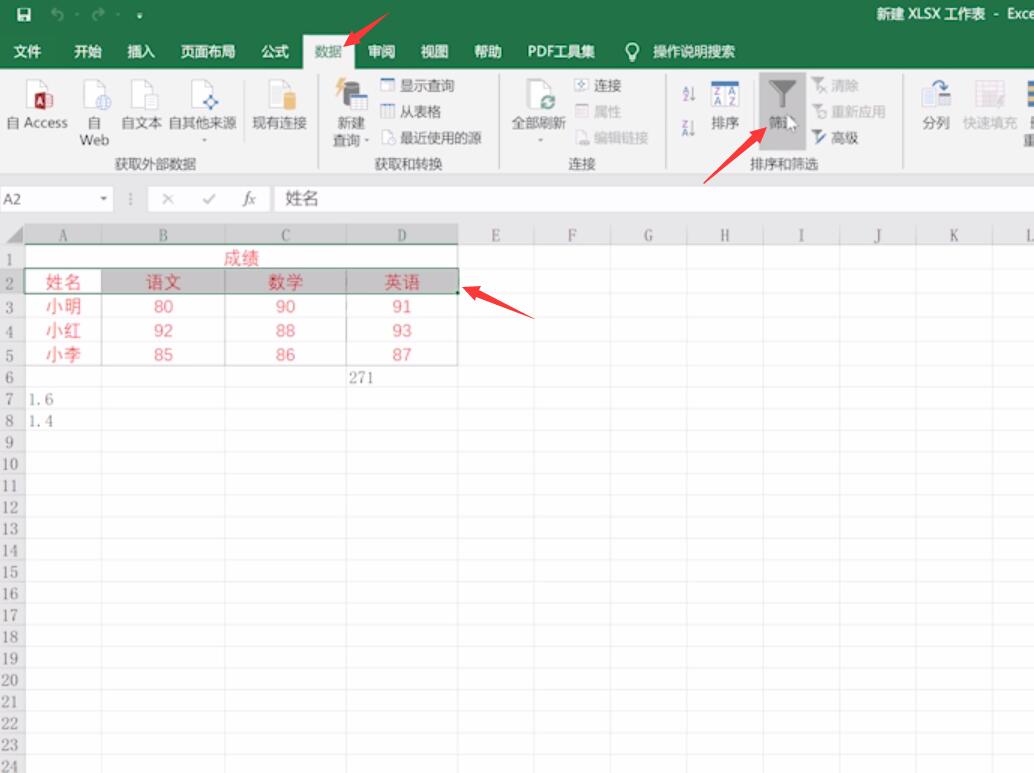Open the 文件 menu tab
Screen dimensions: 1034x773
pyautogui.click(x=27, y=51)
